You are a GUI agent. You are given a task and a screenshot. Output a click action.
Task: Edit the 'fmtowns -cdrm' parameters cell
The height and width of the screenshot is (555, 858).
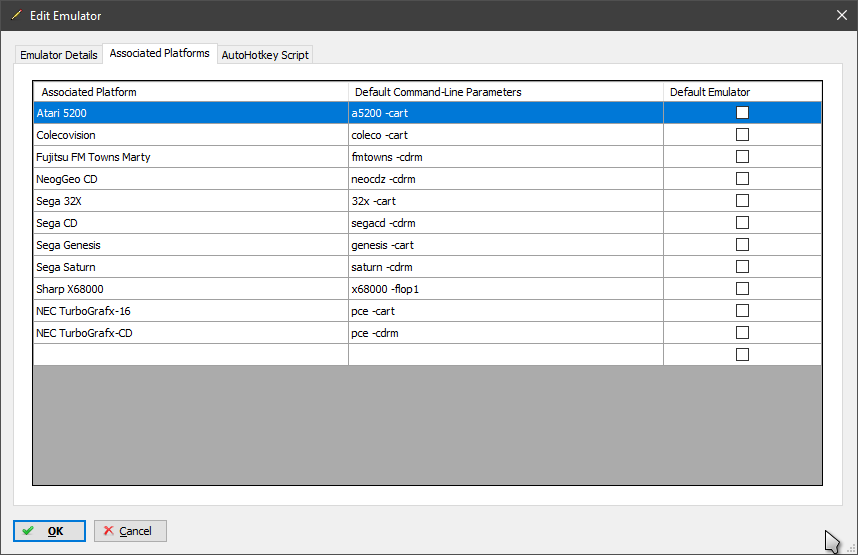pos(506,157)
